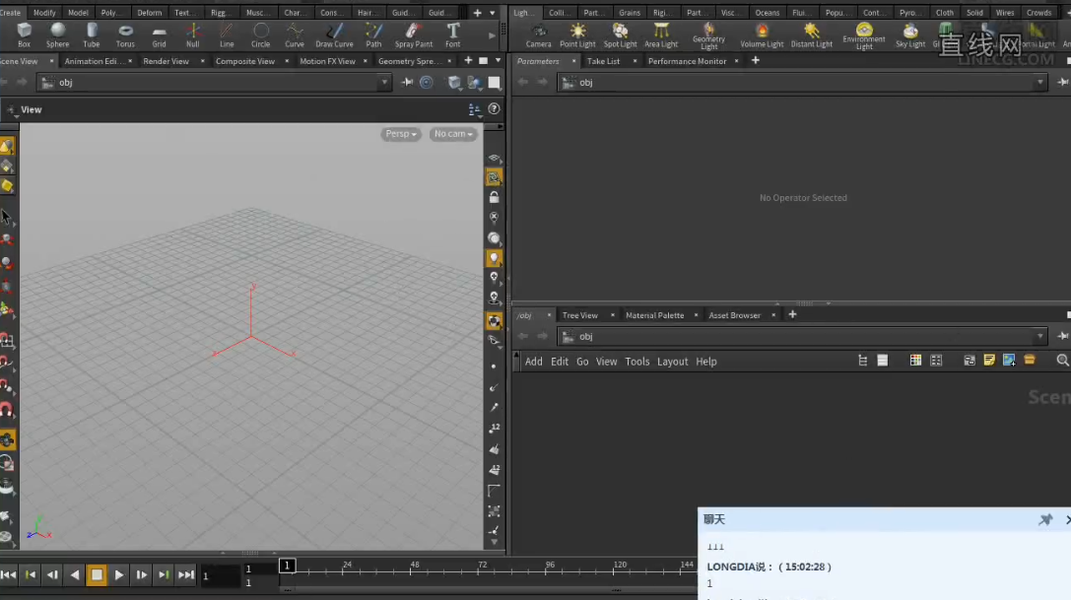Image resolution: width=1071 pixels, height=600 pixels.
Task: Expand the scene view obj path dropdown
Action: 385,82
